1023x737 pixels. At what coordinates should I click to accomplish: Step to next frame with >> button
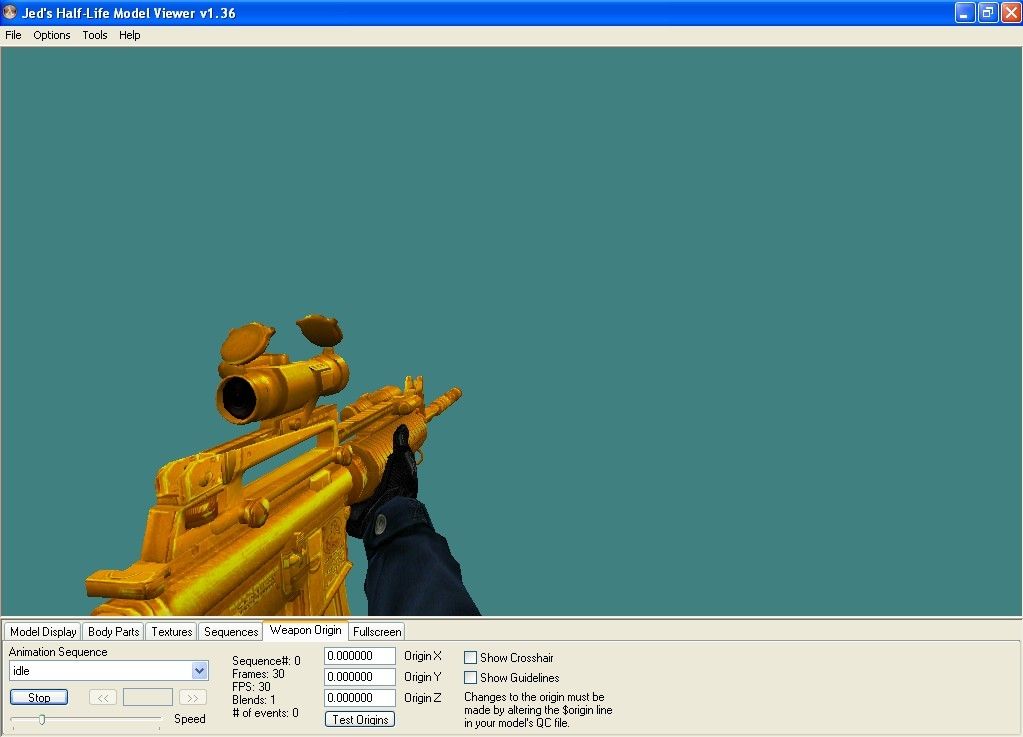192,697
